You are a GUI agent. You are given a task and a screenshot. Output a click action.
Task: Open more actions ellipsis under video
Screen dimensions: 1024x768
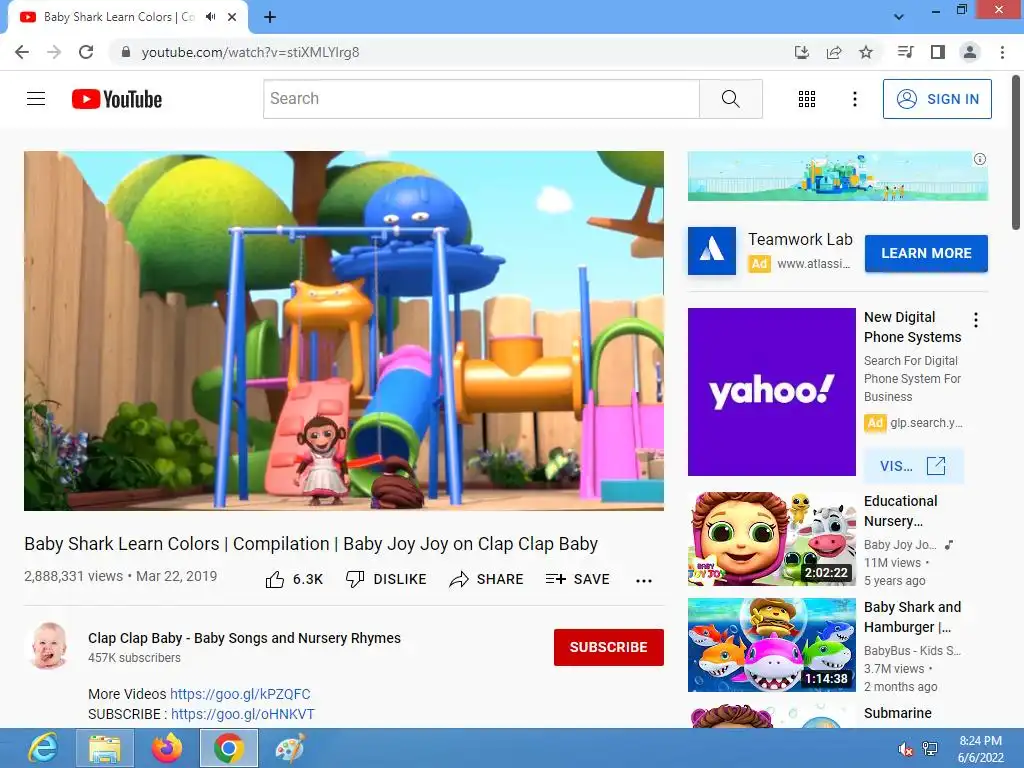click(643, 581)
